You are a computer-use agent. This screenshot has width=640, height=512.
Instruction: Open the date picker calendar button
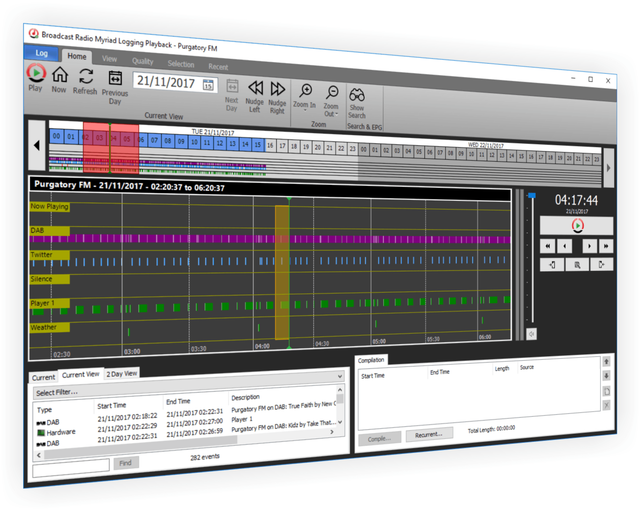[x=208, y=85]
